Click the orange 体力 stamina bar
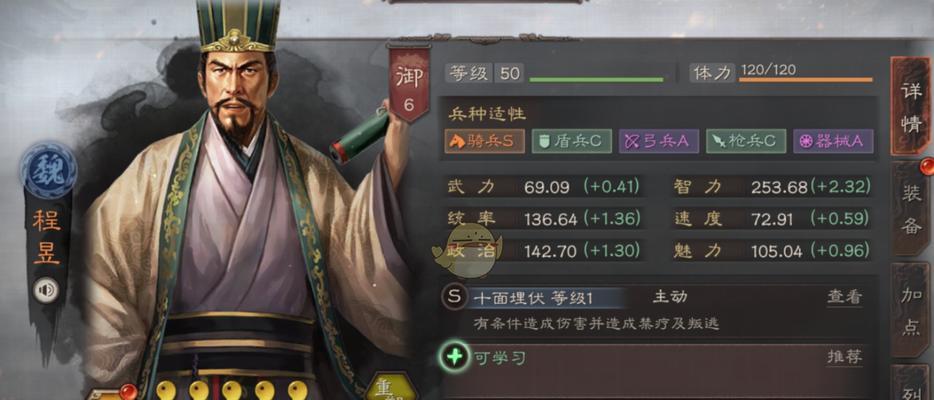 pyautogui.click(x=806, y=79)
